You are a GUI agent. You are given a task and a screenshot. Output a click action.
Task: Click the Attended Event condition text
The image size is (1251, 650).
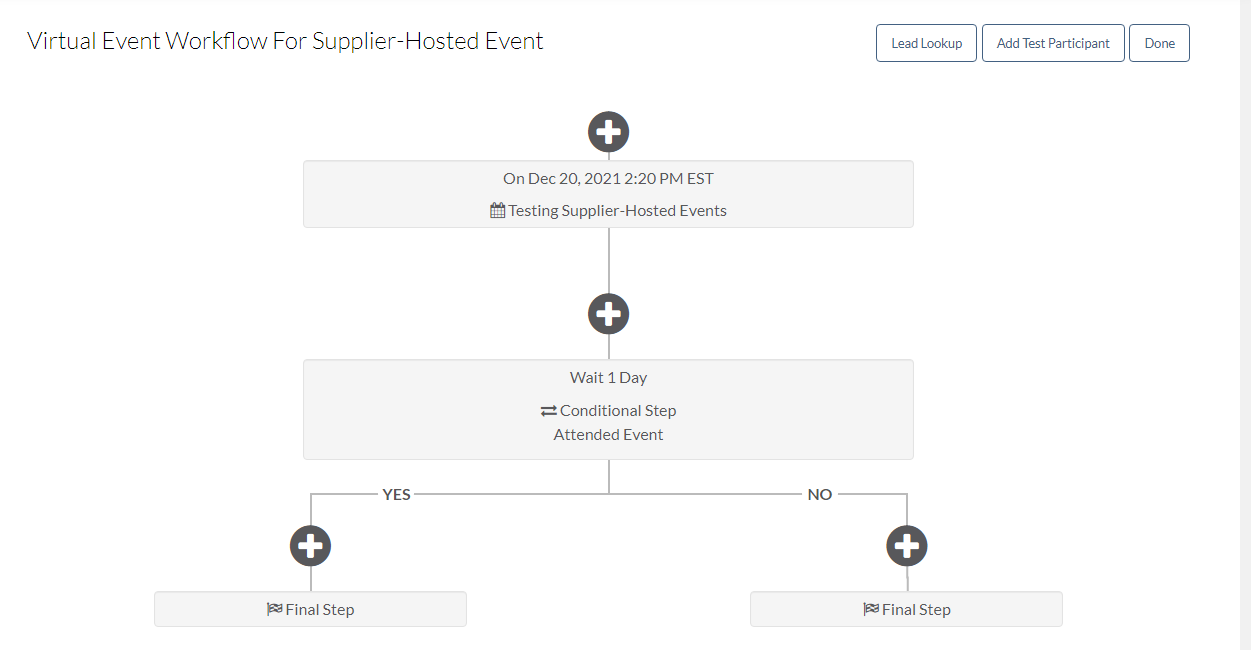pos(608,434)
